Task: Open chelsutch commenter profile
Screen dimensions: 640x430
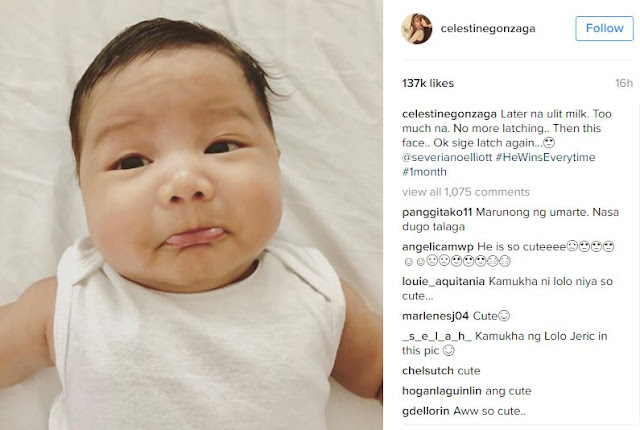Action: tap(428, 371)
